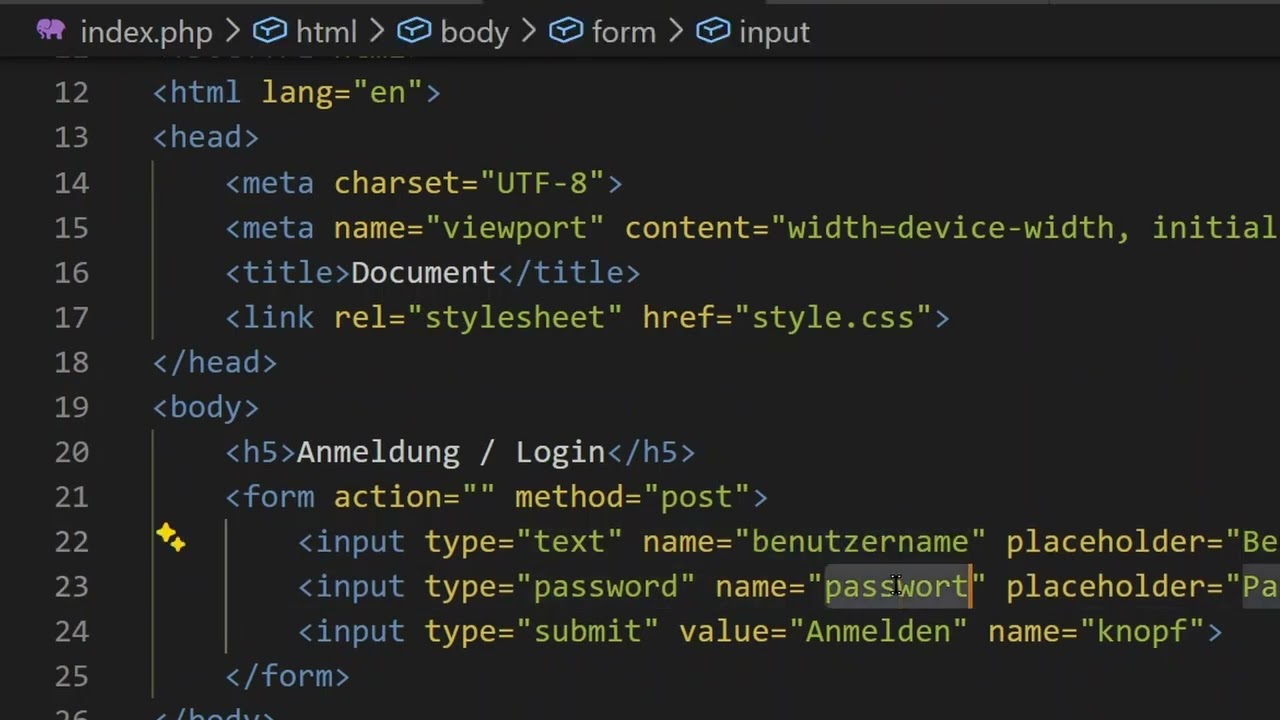
Task: Click line number 14 in gutter
Action: coord(71,183)
